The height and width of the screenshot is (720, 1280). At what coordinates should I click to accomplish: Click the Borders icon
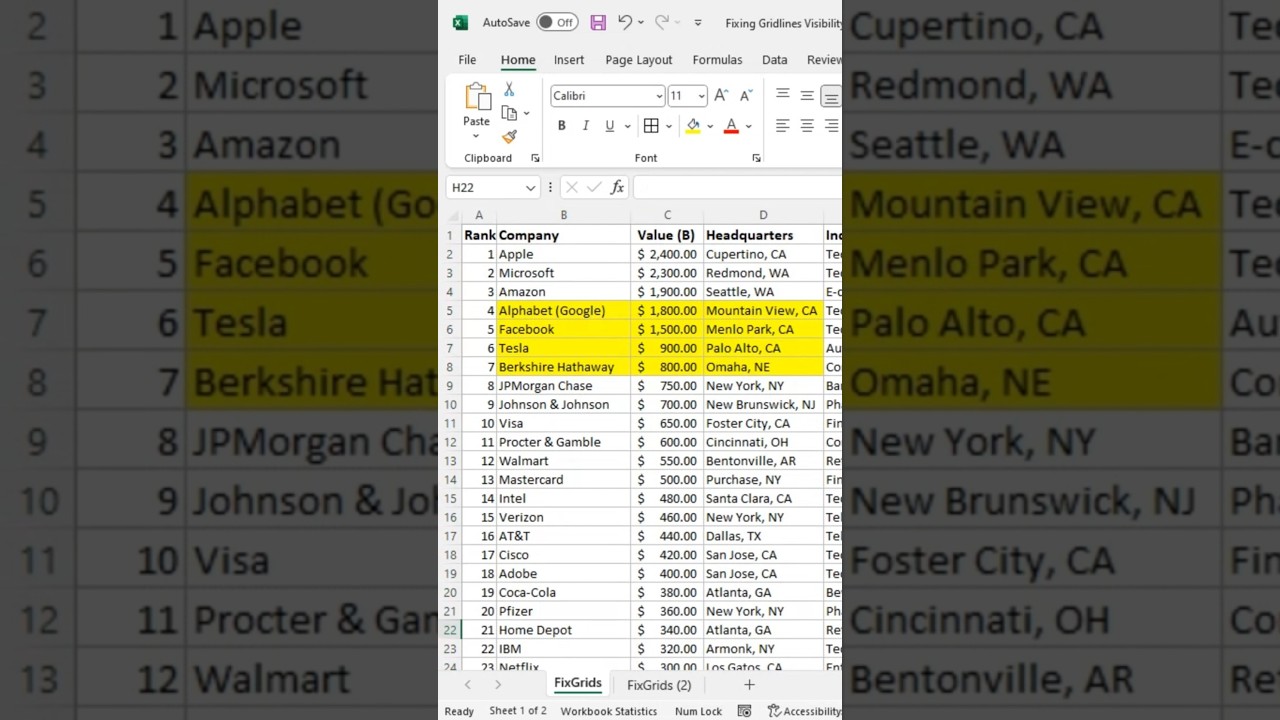click(651, 126)
